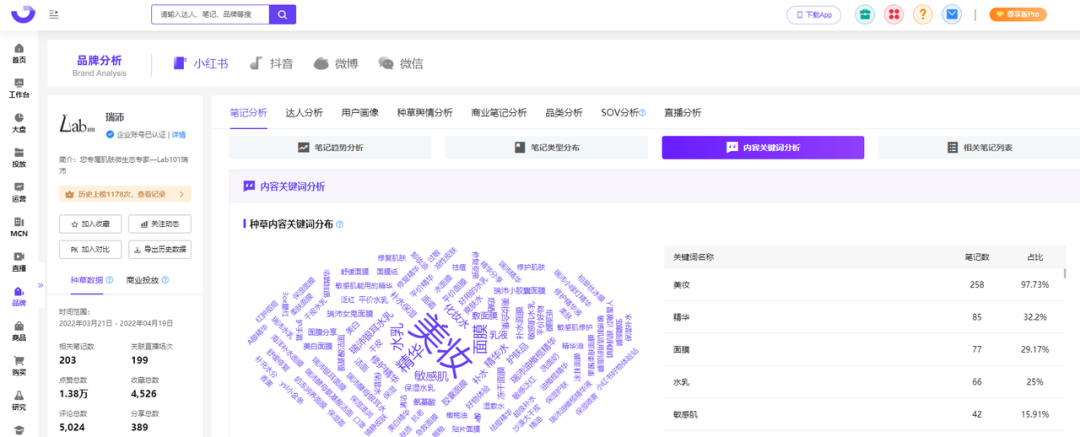Open 商品 in left sidebar
The image size is (1080, 437).
click(19, 331)
